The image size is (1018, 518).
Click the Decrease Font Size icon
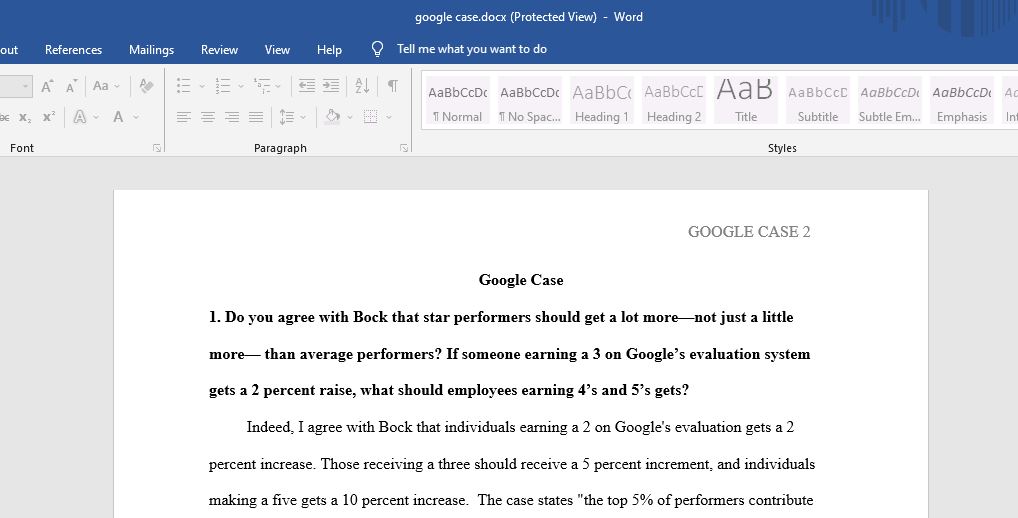click(71, 86)
